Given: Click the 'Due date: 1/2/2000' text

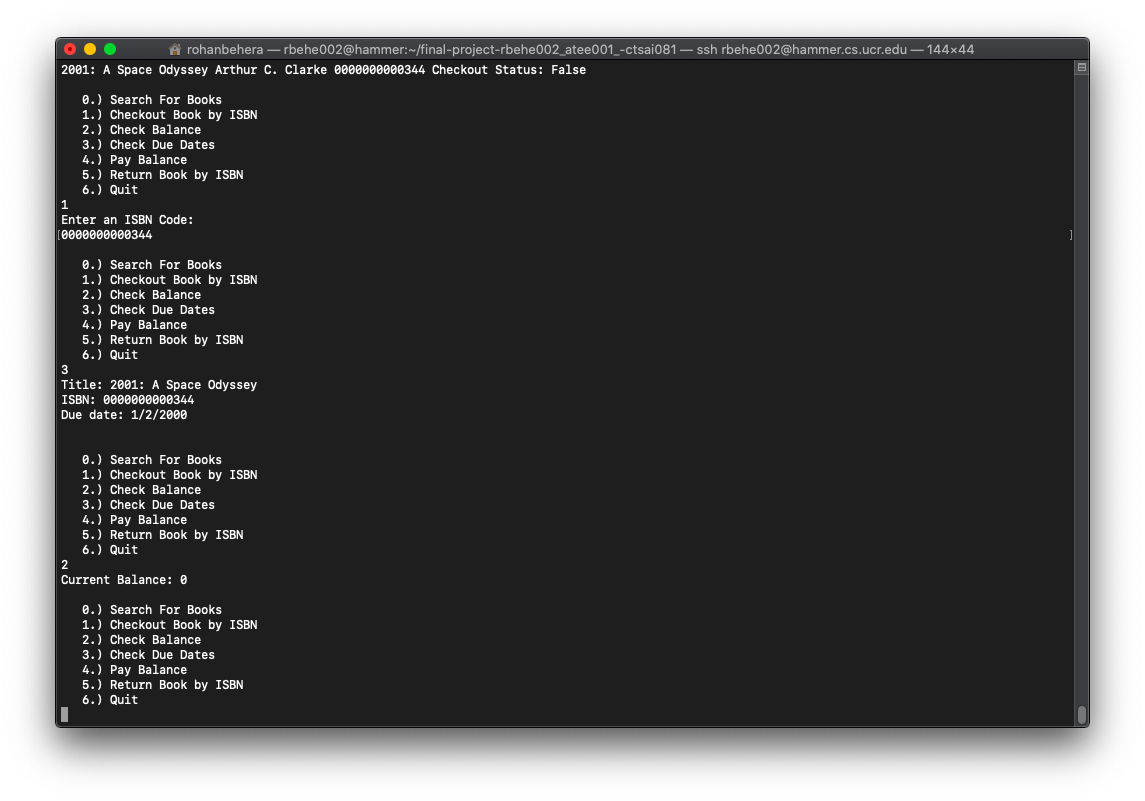Looking at the screenshot, I should pyautogui.click(x=123, y=414).
